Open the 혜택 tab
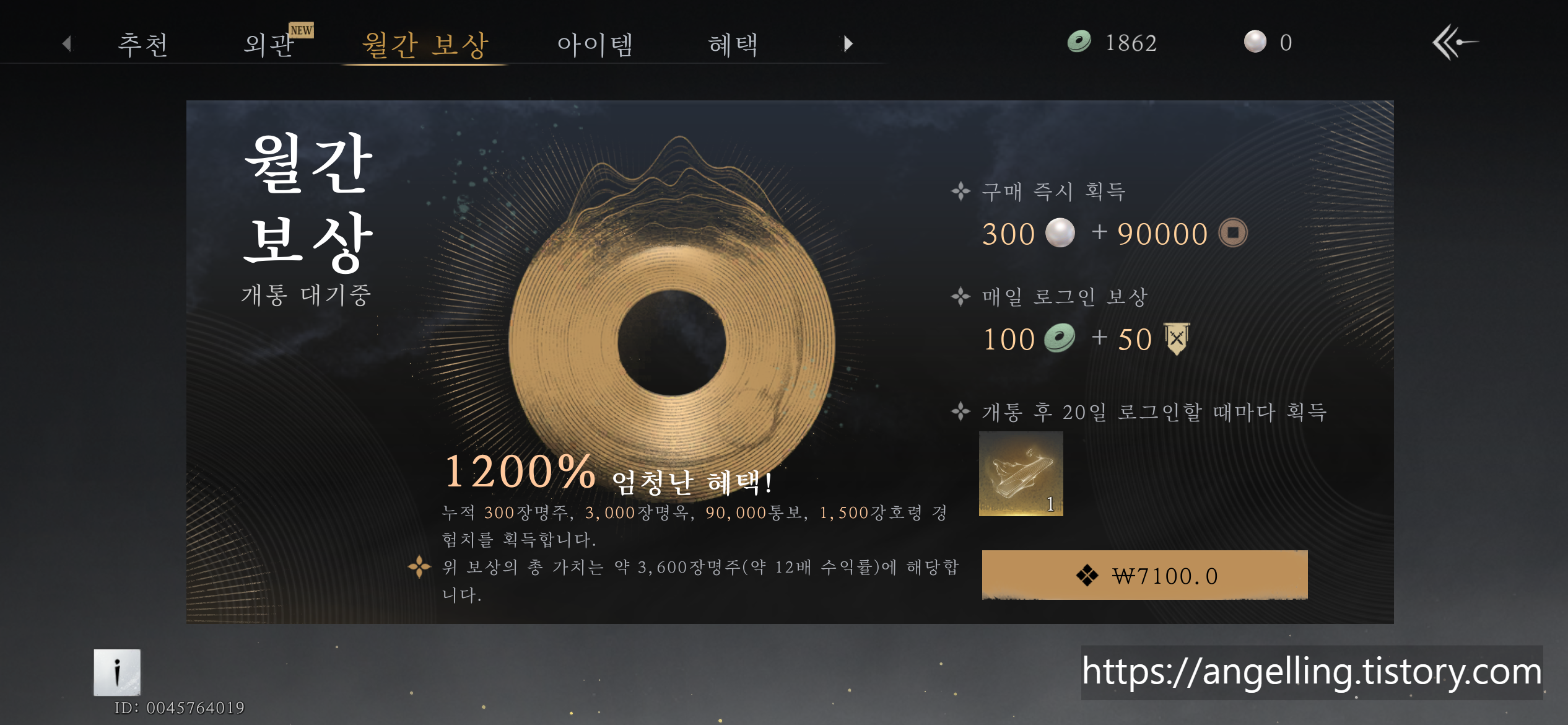Viewport: 1568px width, 725px height. [733, 44]
